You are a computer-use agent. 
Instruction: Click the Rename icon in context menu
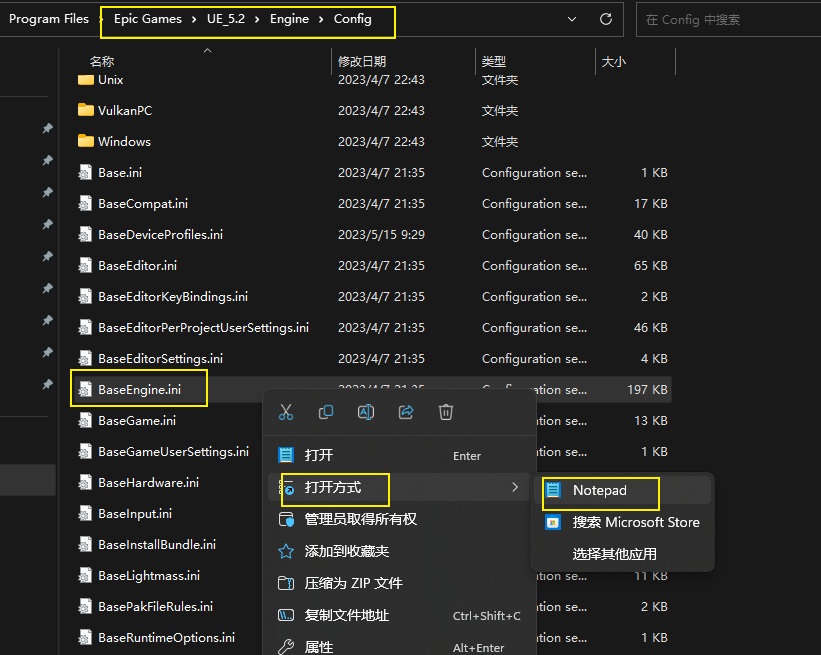(x=365, y=412)
